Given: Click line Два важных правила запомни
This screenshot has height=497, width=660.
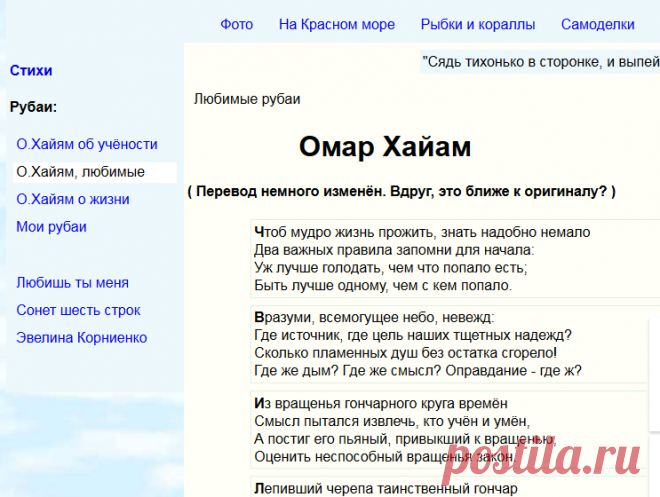Looking at the screenshot, I should click(394, 250).
